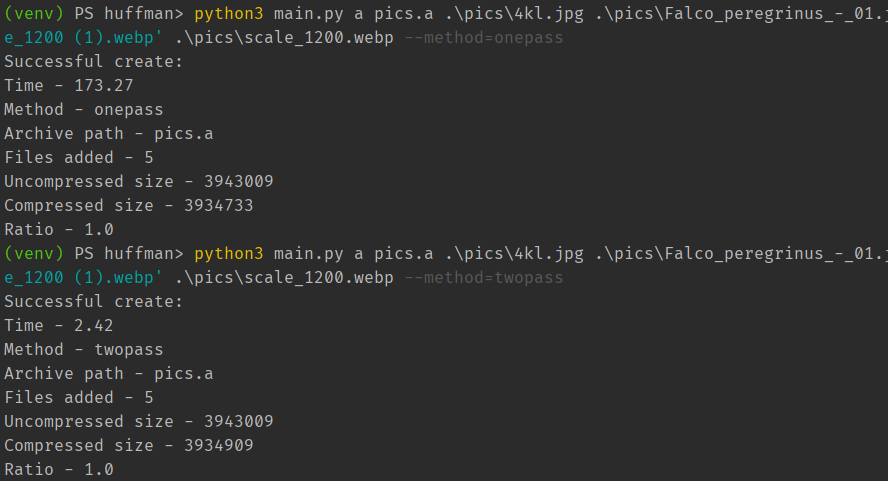Screen dimensions: 888x481
Task: Click the first '.\pics\scale_1200.webp' path argument
Action: click(284, 38)
